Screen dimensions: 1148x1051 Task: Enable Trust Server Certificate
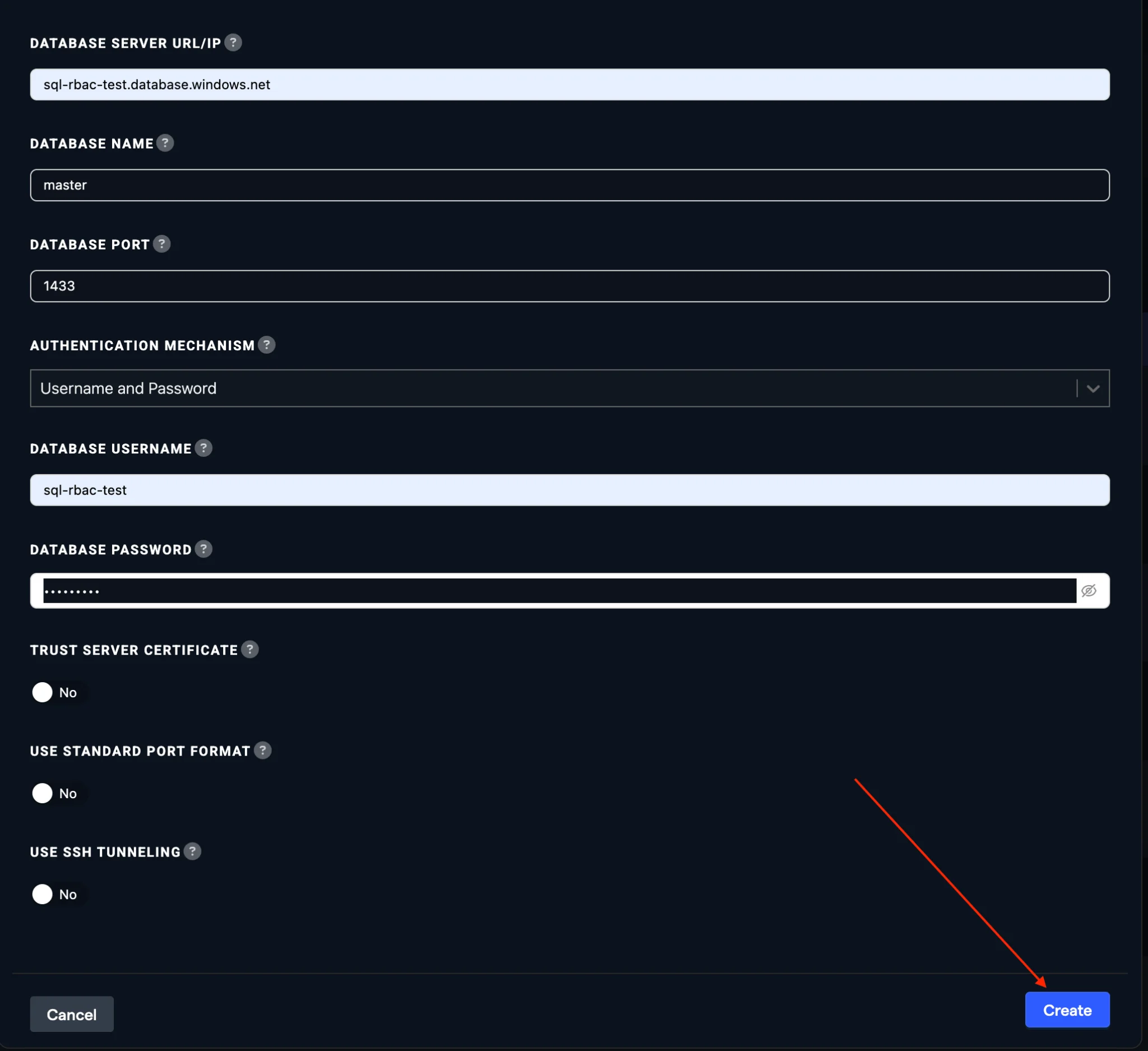[42, 692]
